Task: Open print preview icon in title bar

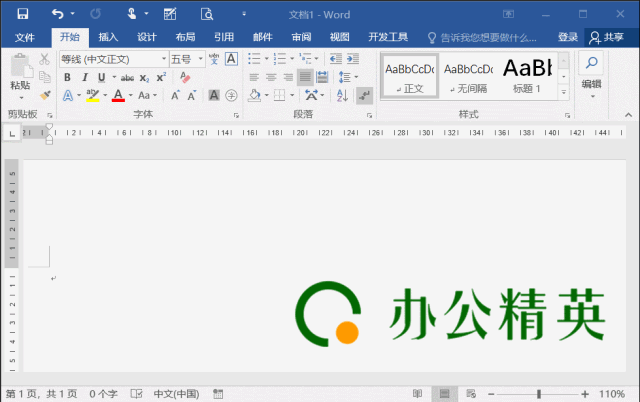Action: click(x=207, y=14)
